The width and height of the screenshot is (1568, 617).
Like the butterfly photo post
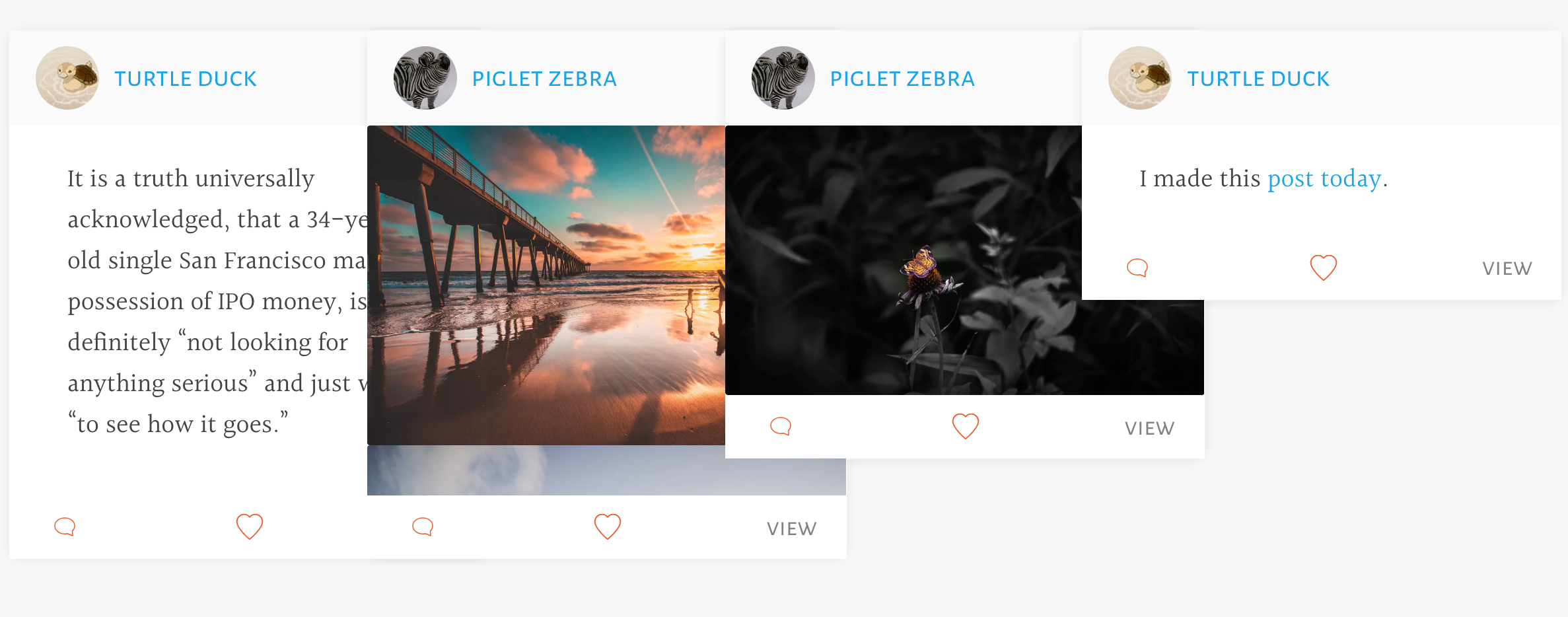966,426
